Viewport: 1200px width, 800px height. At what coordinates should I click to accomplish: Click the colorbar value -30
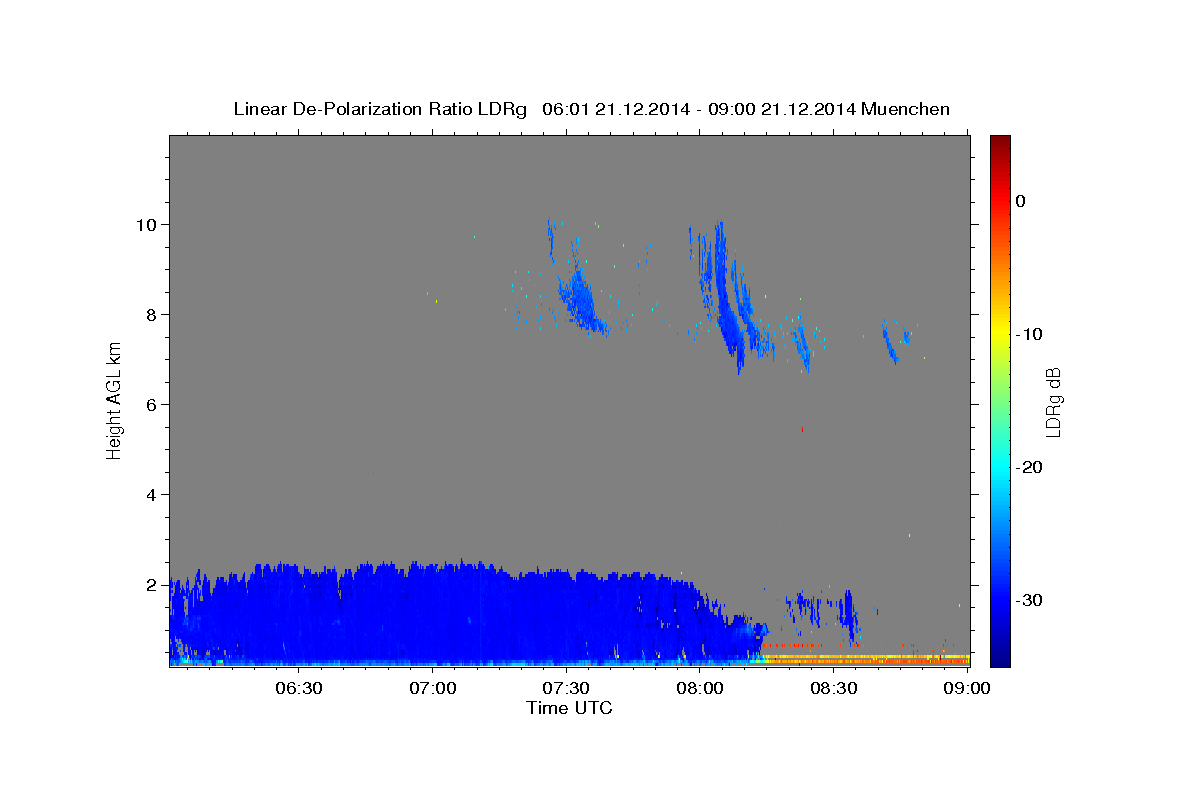(x=1029, y=600)
